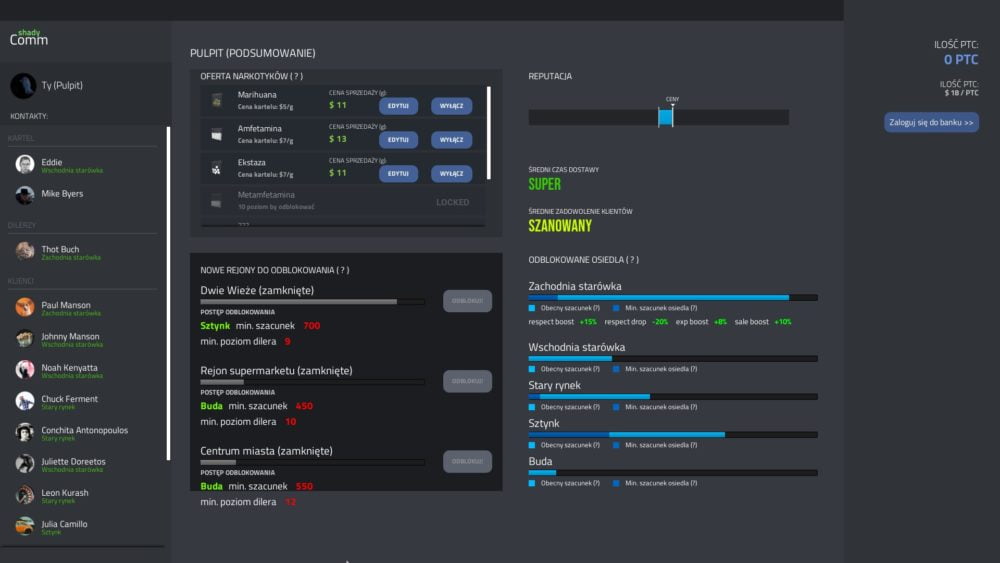This screenshot has width=1000, height=563.
Task: Disable Marihuana with Wyłącz button
Action: (451, 106)
